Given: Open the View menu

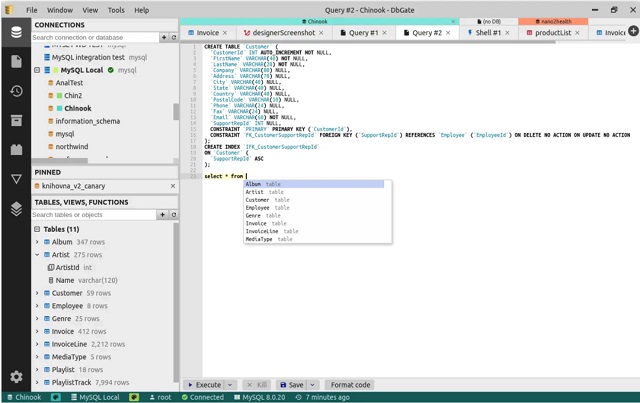Looking at the screenshot, I should pyautogui.click(x=90, y=10).
